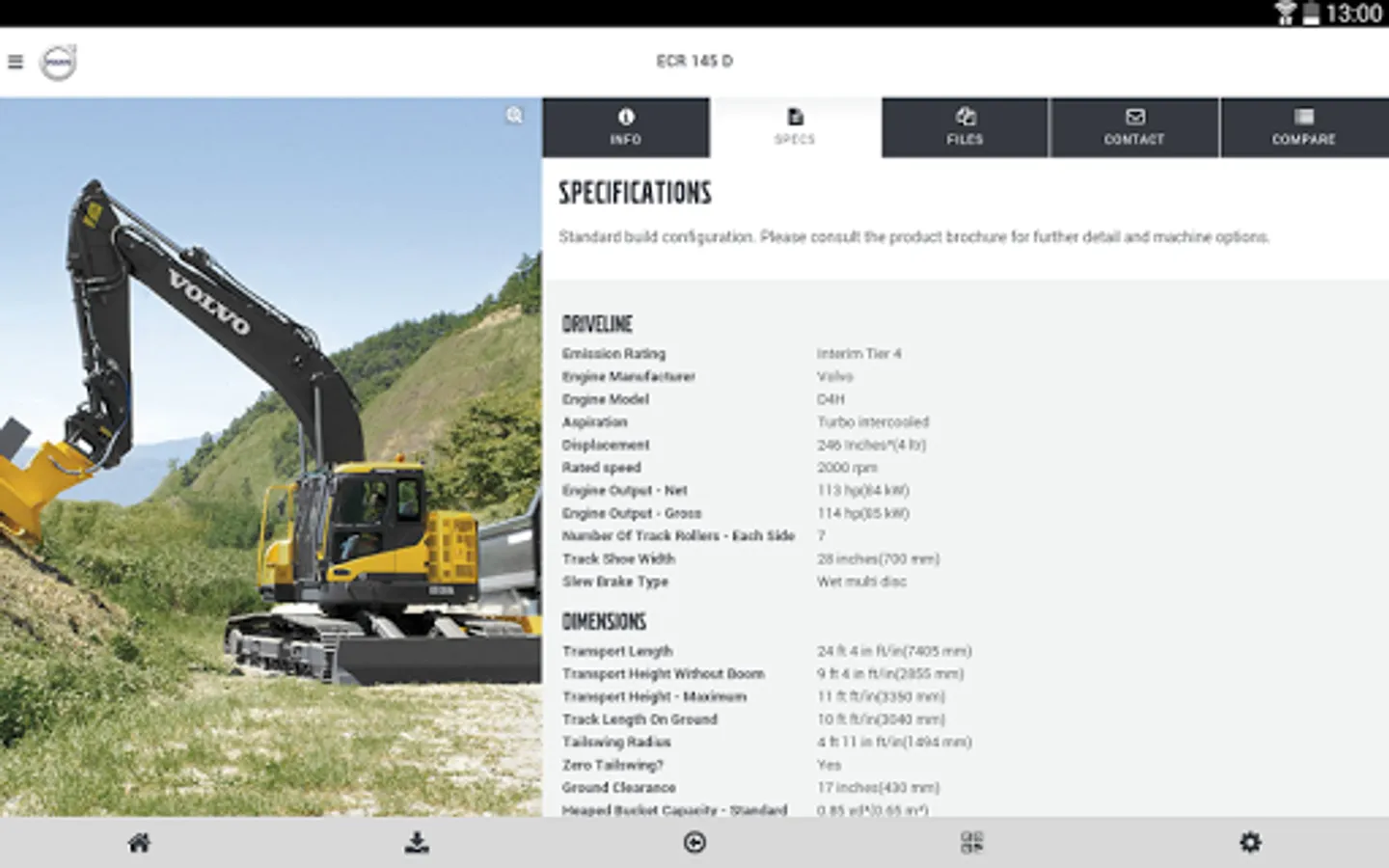The height and width of the screenshot is (868, 1389).
Task: Tap the Wet multi disc value
Action: (861, 582)
